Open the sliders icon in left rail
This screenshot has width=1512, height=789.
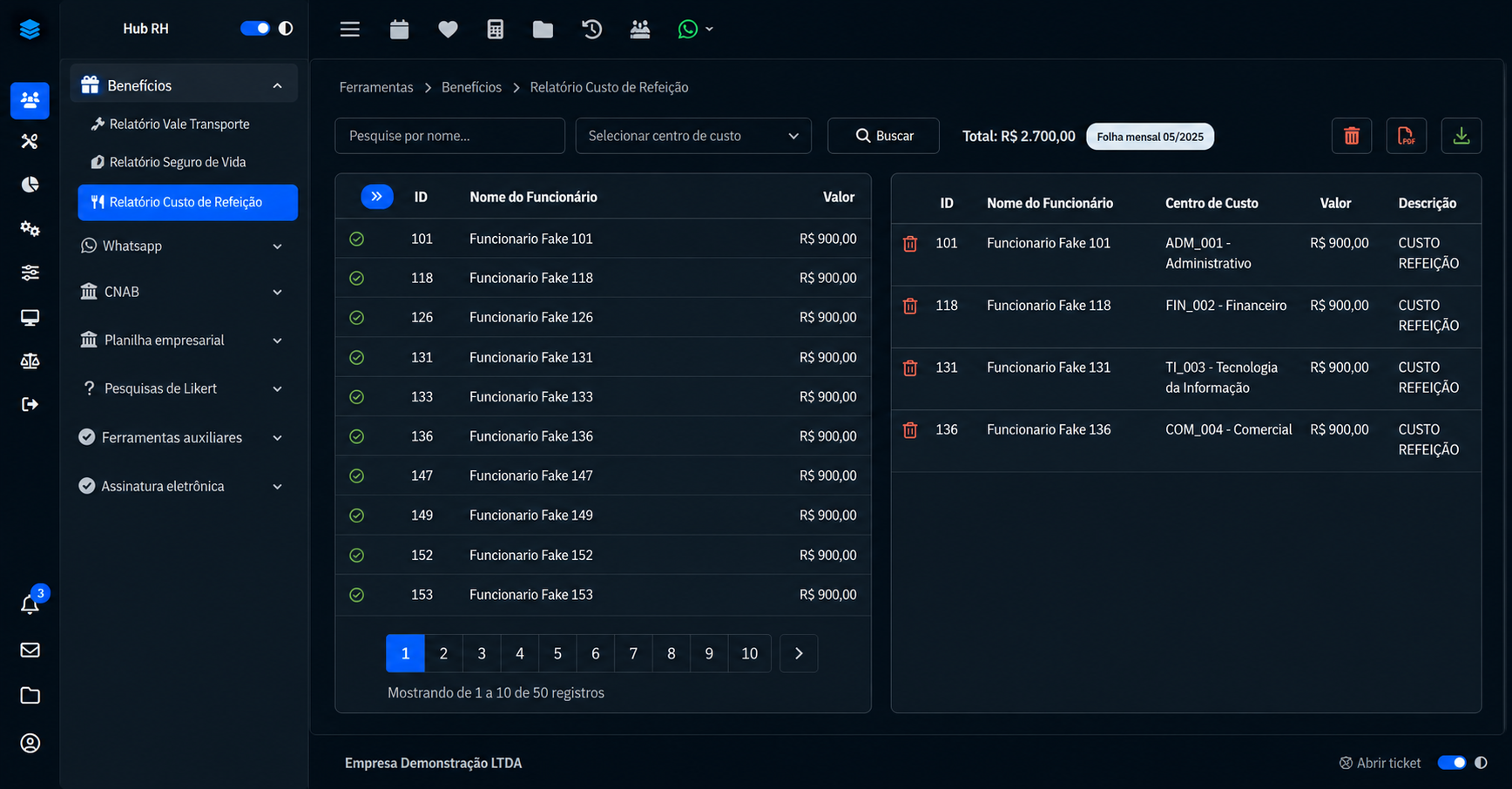30,273
